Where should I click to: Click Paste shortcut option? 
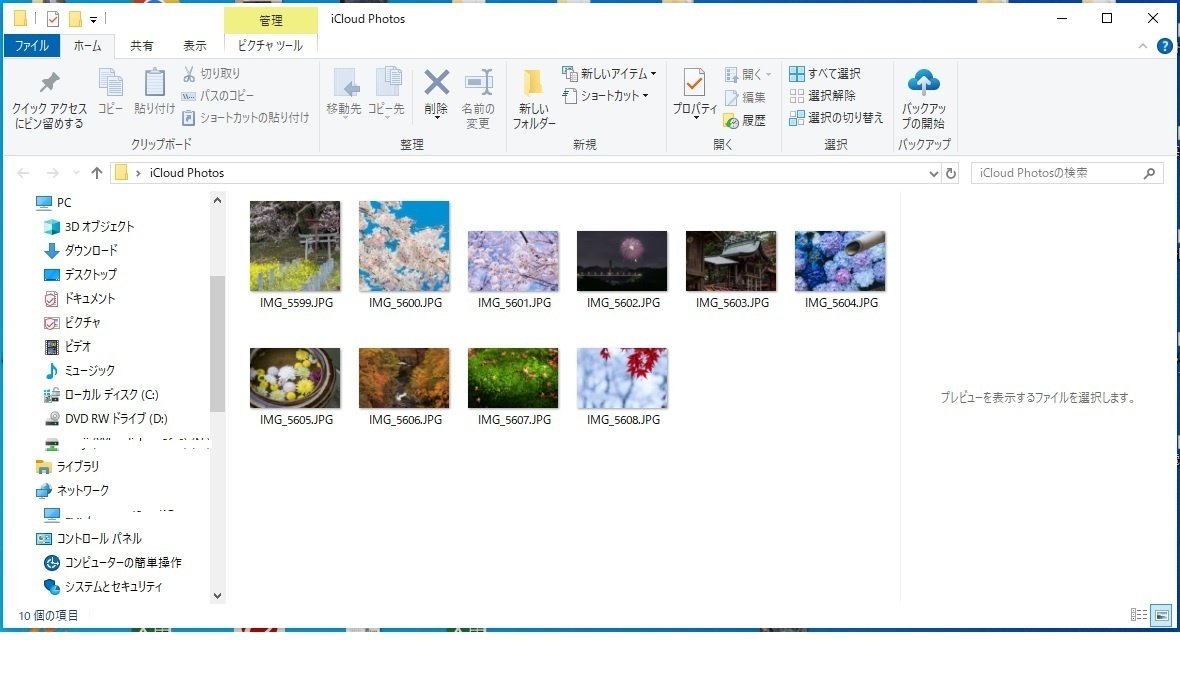pyautogui.click(x=245, y=117)
